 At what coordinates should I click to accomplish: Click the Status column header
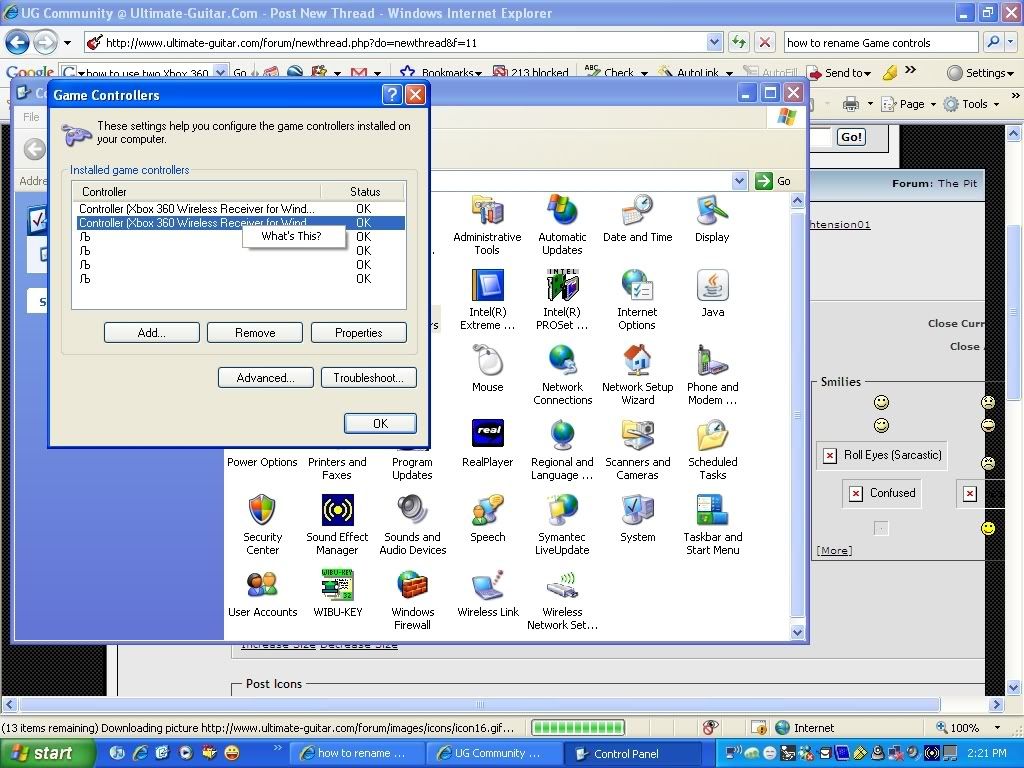pos(362,191)
